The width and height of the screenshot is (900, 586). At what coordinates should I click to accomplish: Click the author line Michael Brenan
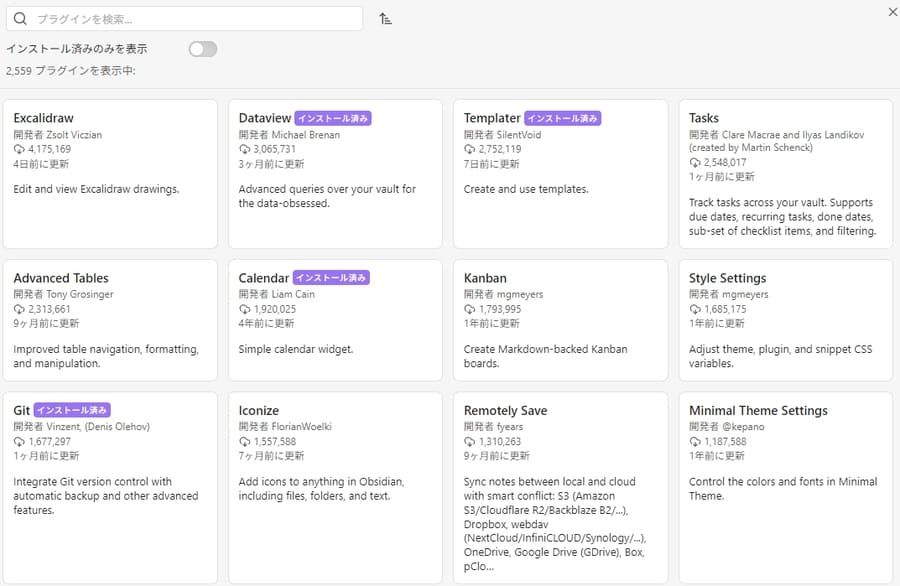(289, 135)
